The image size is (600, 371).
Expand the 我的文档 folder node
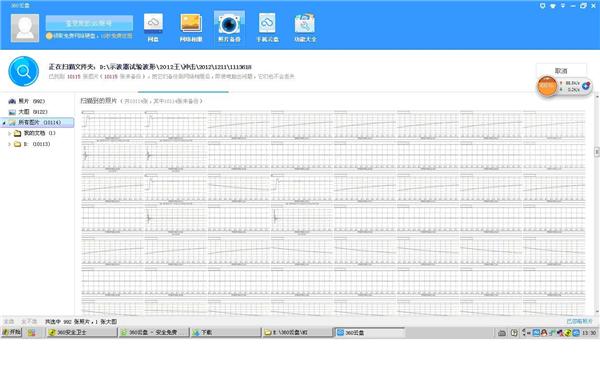tap(10, 133)
